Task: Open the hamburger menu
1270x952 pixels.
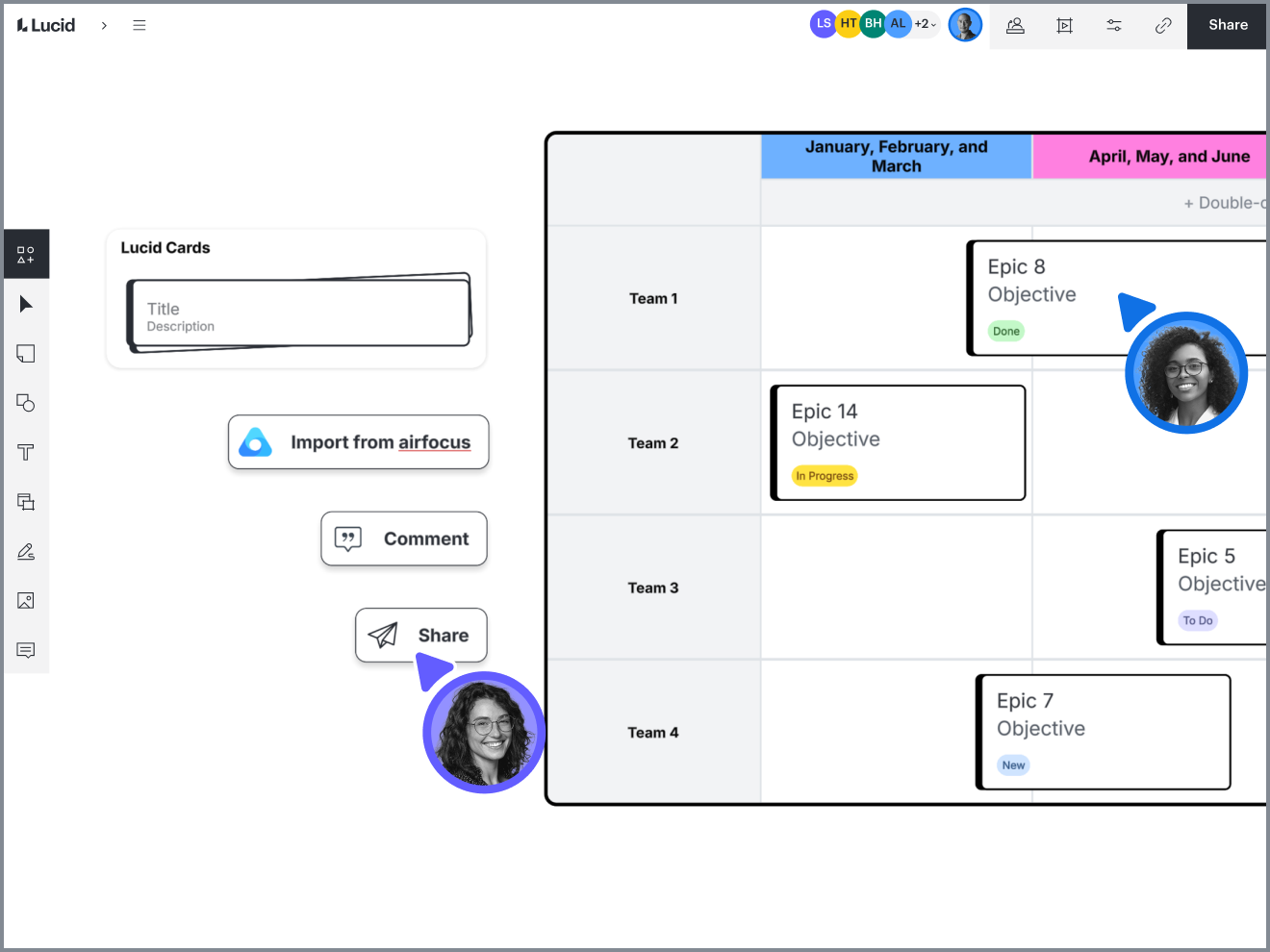Action: (140, 26)
